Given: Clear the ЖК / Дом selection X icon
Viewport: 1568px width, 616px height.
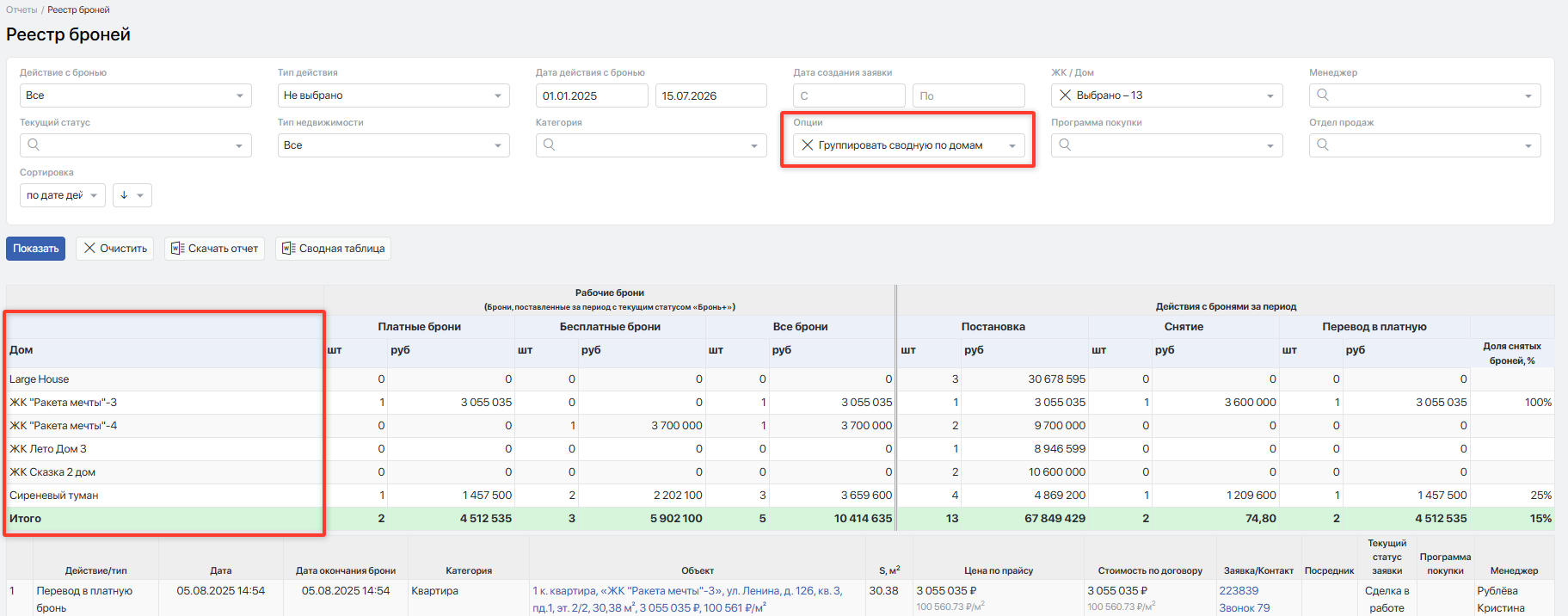Looking at the screenshot, I should (x=1065, y=95).
